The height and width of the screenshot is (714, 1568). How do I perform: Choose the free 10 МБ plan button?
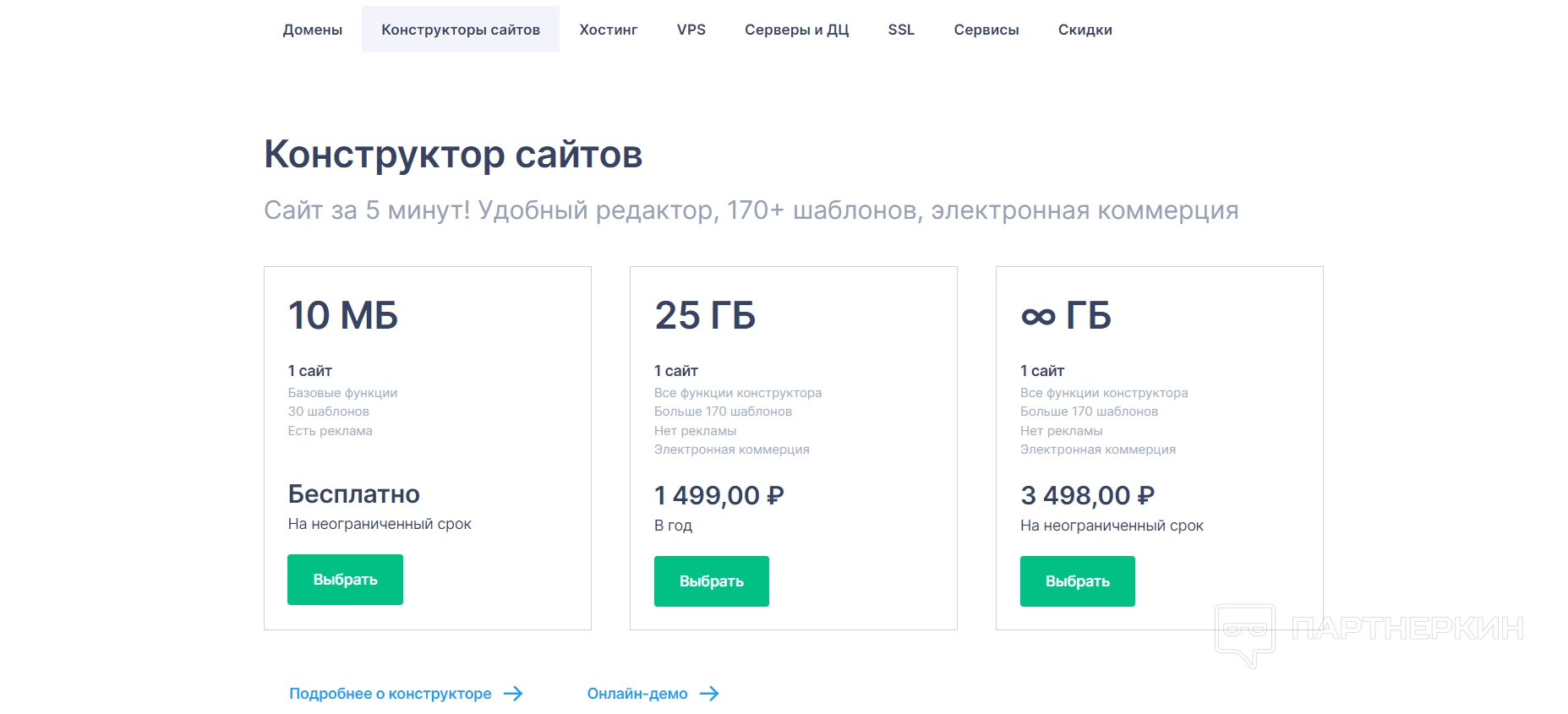tap(345, 580)
